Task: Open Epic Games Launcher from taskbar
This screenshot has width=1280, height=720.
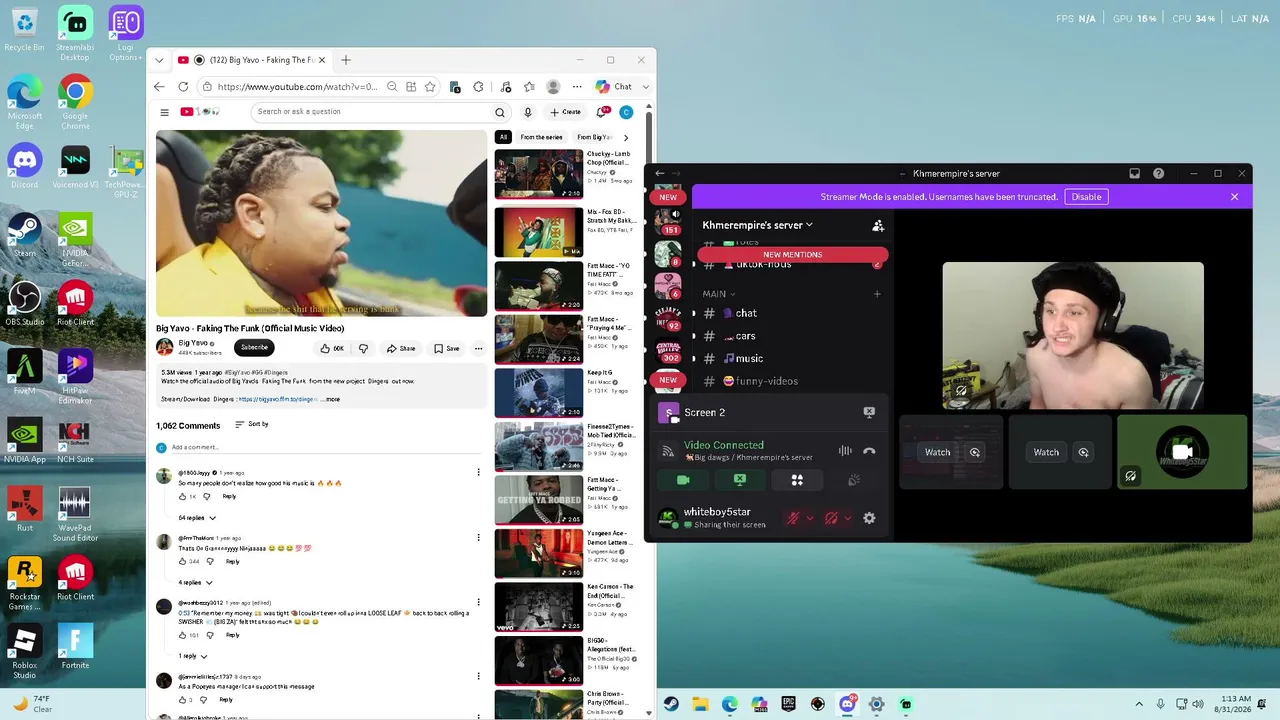Action: 788,704
